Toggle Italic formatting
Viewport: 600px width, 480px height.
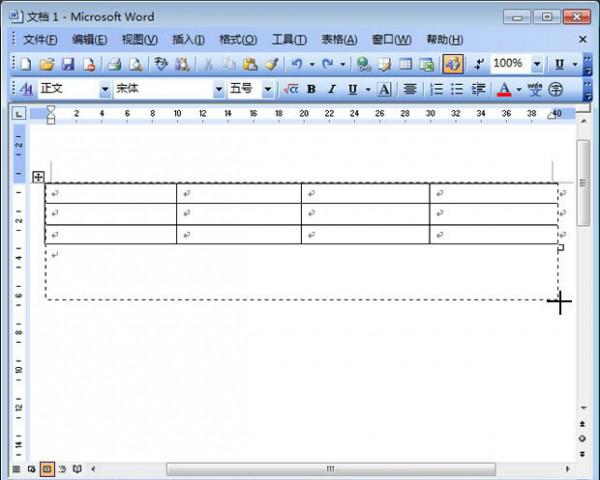coord(331,89)
